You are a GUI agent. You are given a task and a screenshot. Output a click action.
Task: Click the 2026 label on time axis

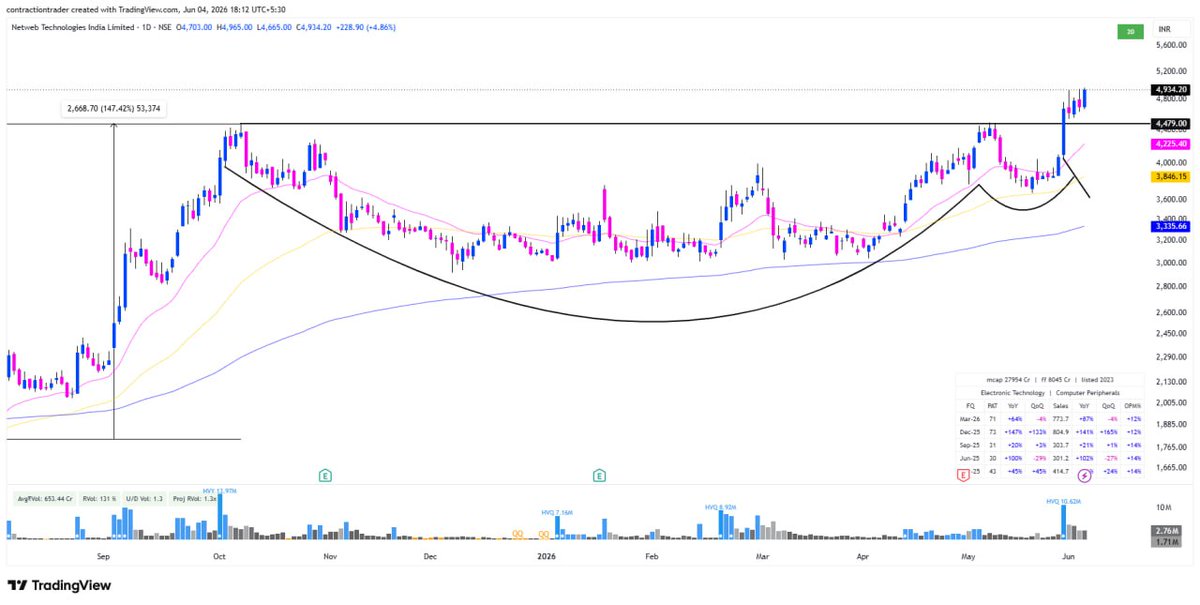tap(546, 555)
